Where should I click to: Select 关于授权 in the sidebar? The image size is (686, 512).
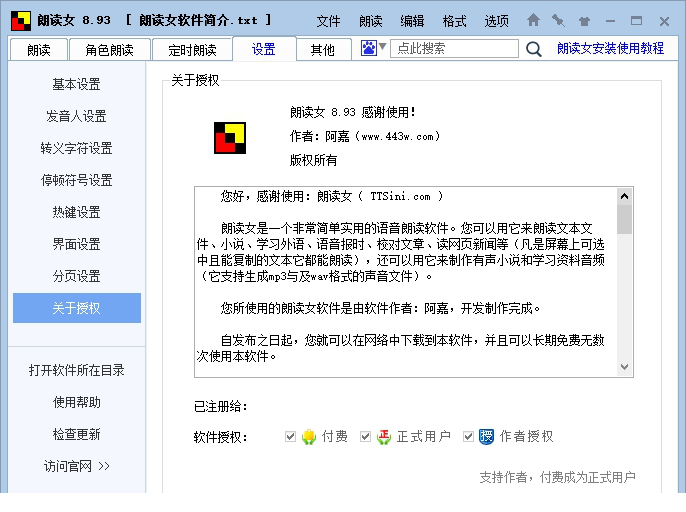pyautogui.click(x=77, y=308)
